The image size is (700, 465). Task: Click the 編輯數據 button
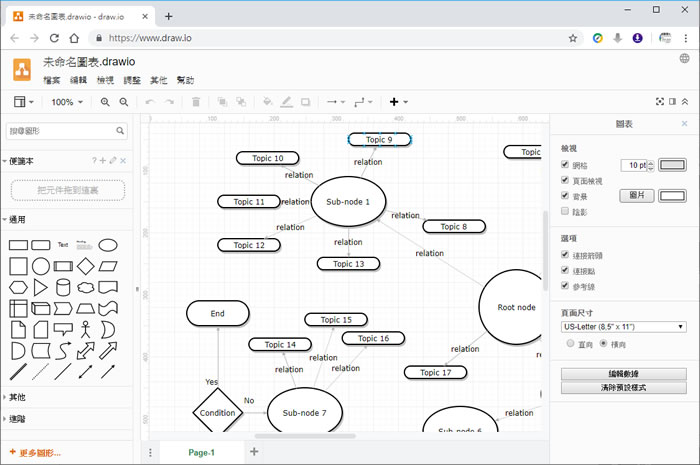623,373
